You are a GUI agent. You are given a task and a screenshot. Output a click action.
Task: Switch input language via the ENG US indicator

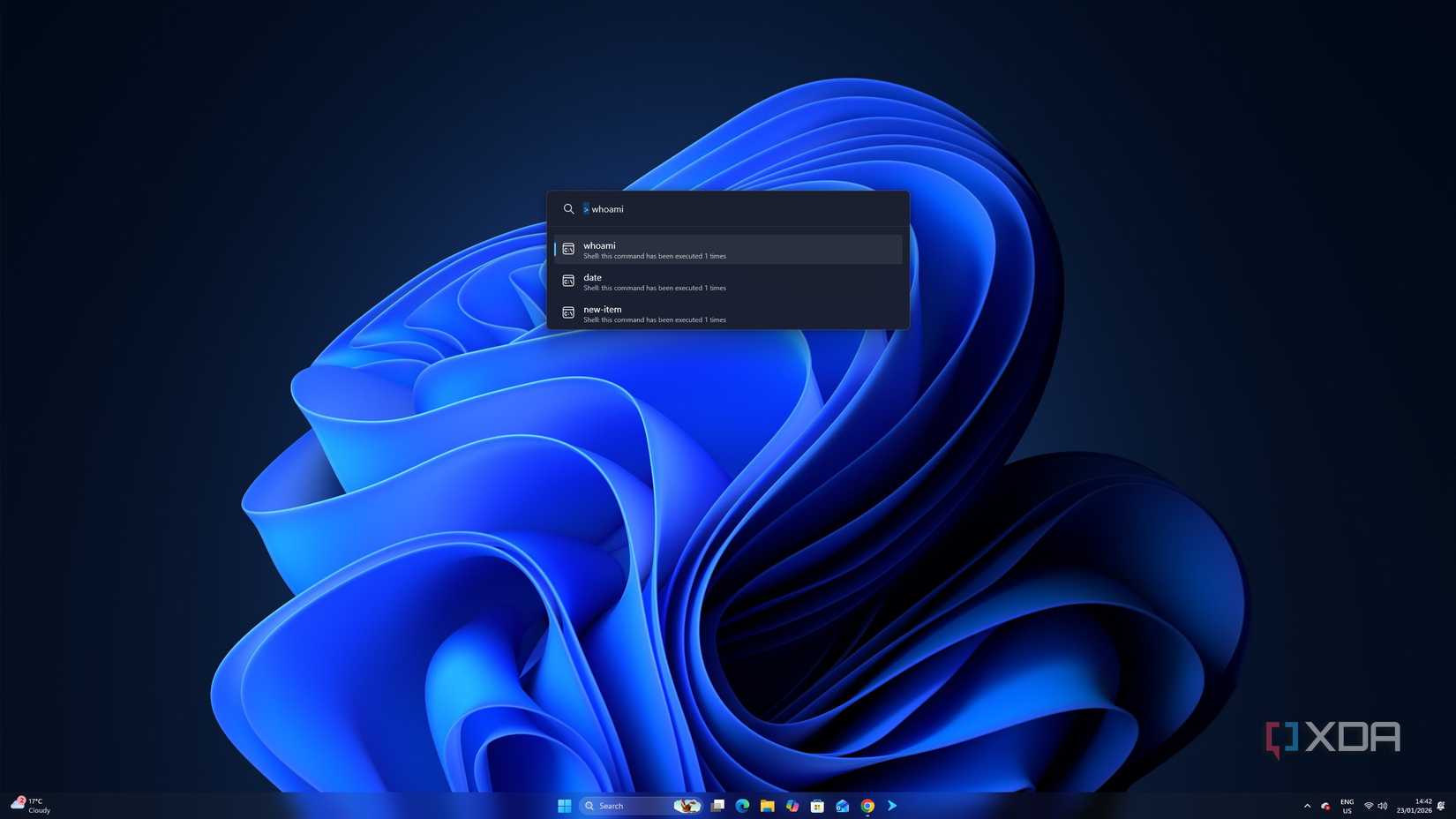[x=1347, y=806]
